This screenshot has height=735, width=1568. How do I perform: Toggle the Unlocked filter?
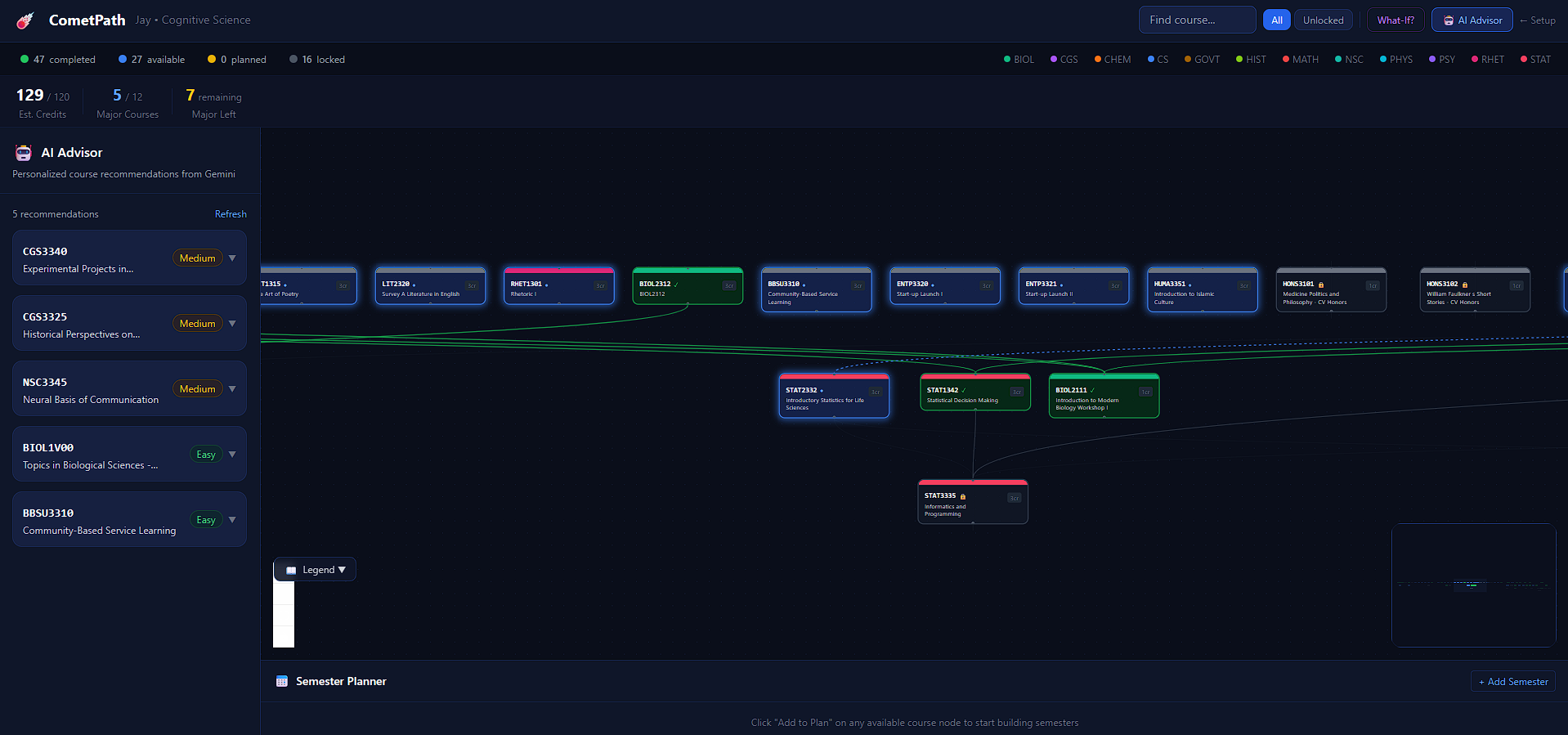click(1323, 20)
